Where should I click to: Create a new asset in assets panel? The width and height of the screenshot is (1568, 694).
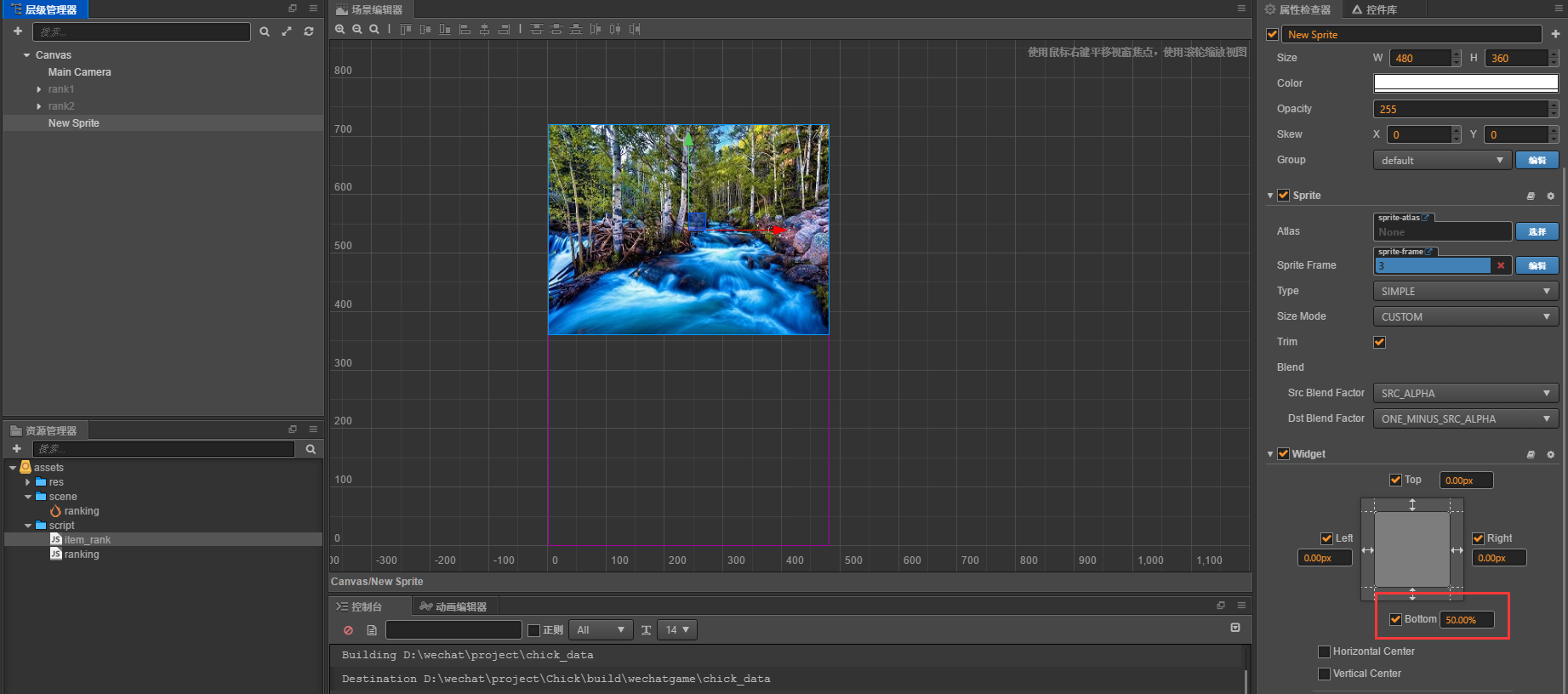click(17, 448)
